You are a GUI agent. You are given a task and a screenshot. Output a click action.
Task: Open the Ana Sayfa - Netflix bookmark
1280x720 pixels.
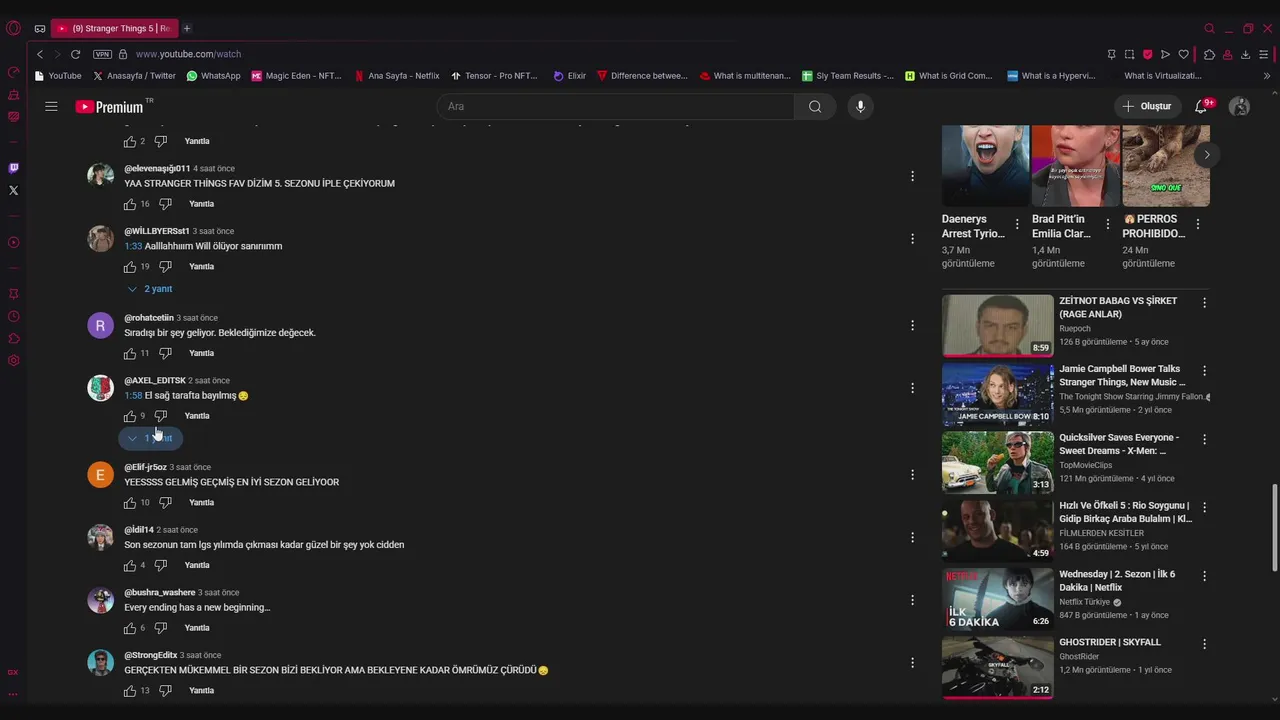coord(396,76)
